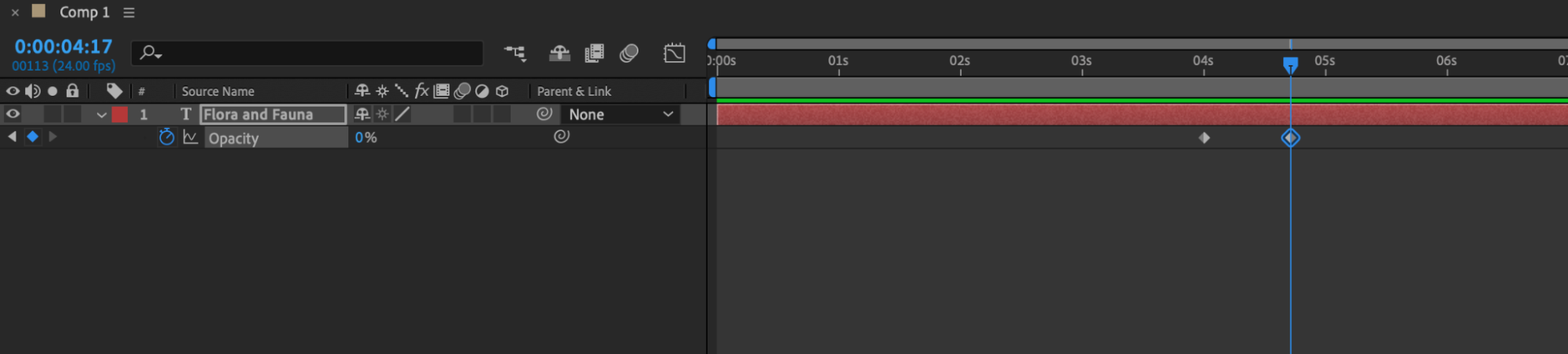Toggle the Opacity keyframe at current time

(x=32, y=137)
